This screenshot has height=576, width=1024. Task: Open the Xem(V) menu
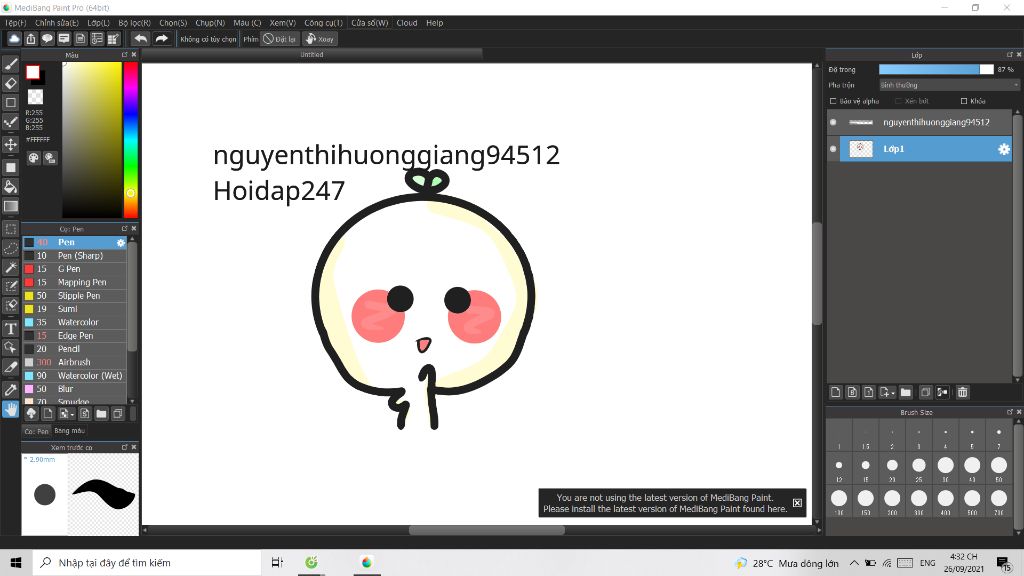pos(283,23)
